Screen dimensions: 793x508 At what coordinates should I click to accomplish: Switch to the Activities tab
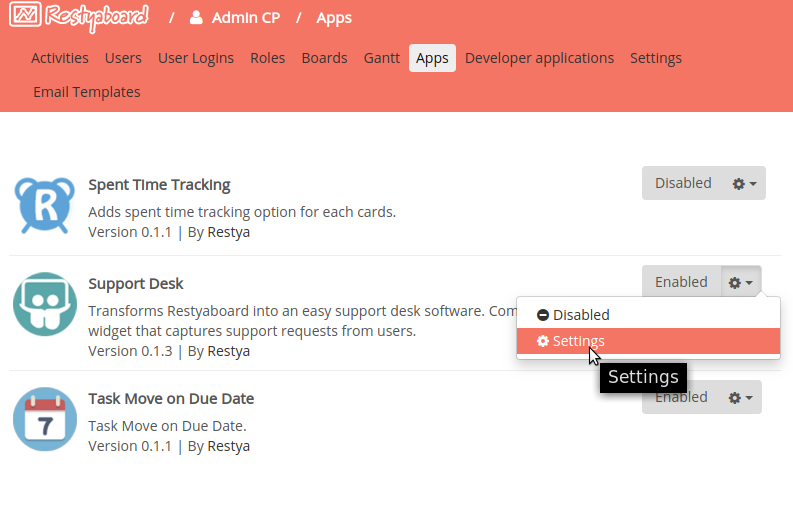tap(60, 58)
